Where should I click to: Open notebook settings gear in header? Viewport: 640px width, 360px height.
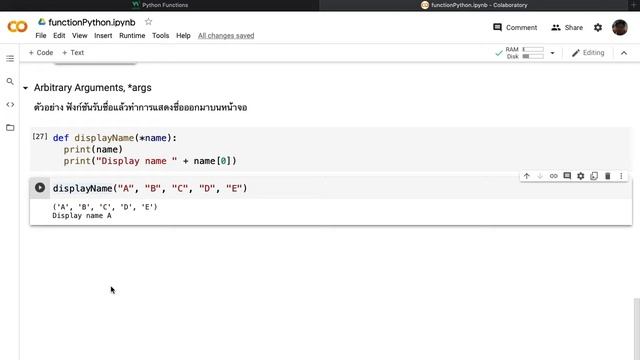coord(598,27)
